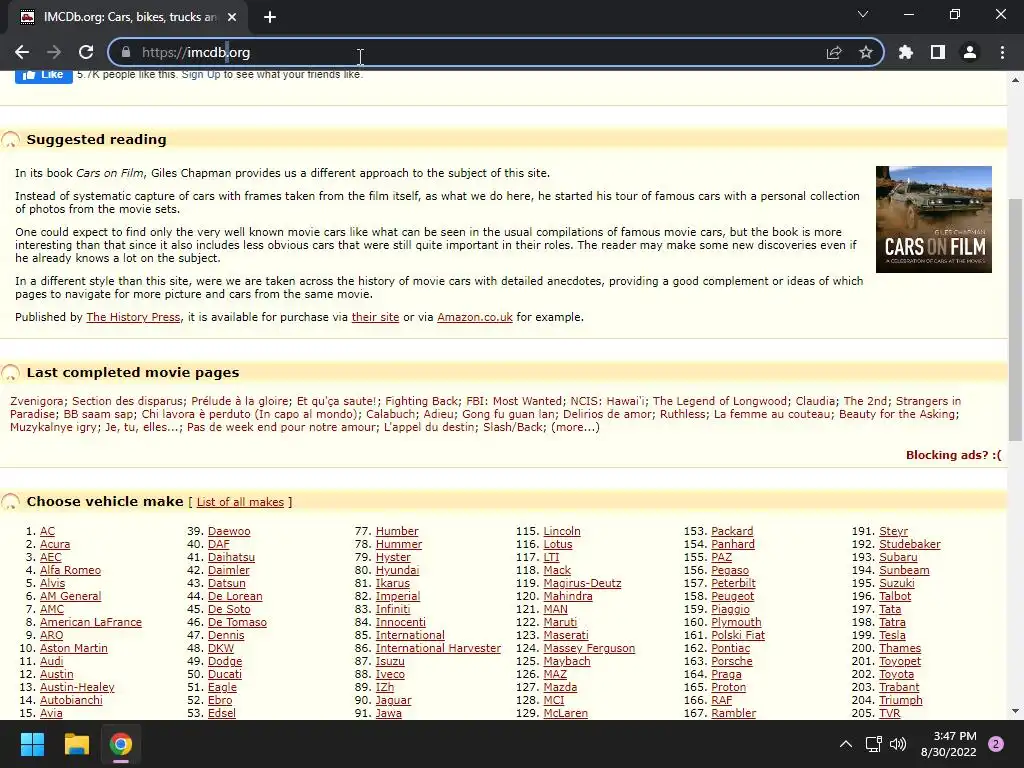The width and height of the screenshot is (1024, 768).
Task: Click the share page icon in address bar
Action: (x=834, y=52)
